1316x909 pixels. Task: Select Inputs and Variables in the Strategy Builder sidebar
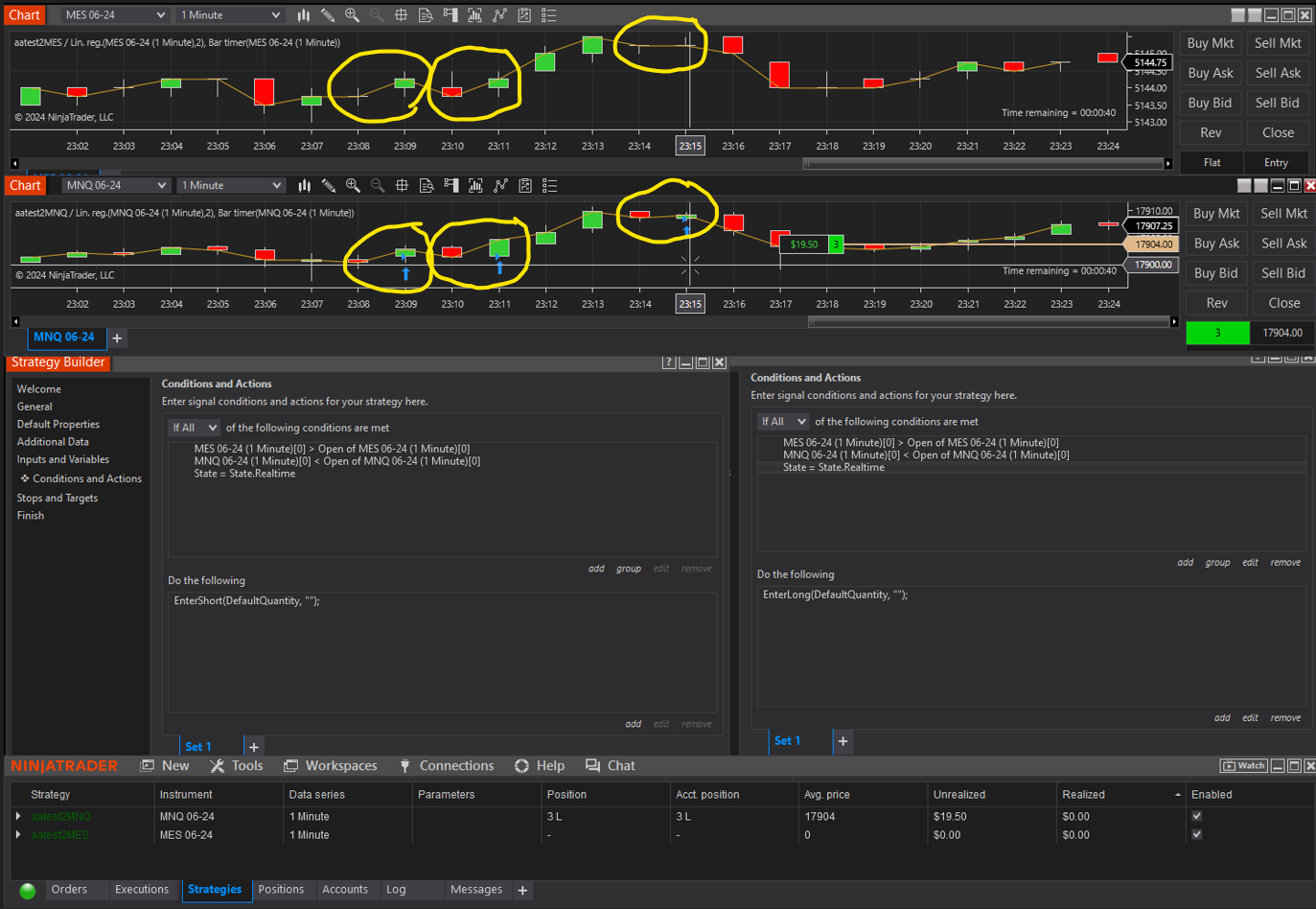(x=63, y=459)
